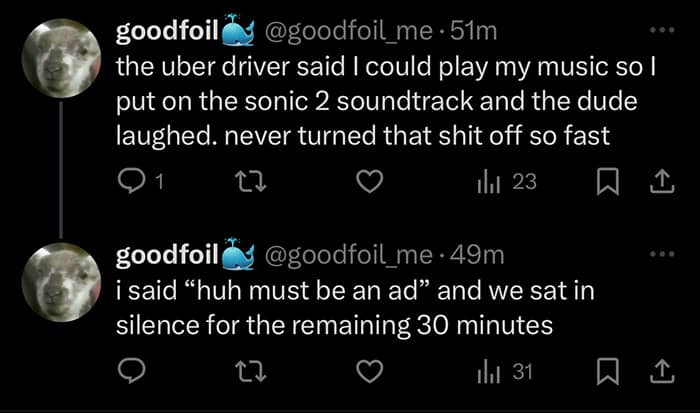Reply to the "must be an ad" tweet
Viewport: 700px width, 413px height.
tap(132, 372)
